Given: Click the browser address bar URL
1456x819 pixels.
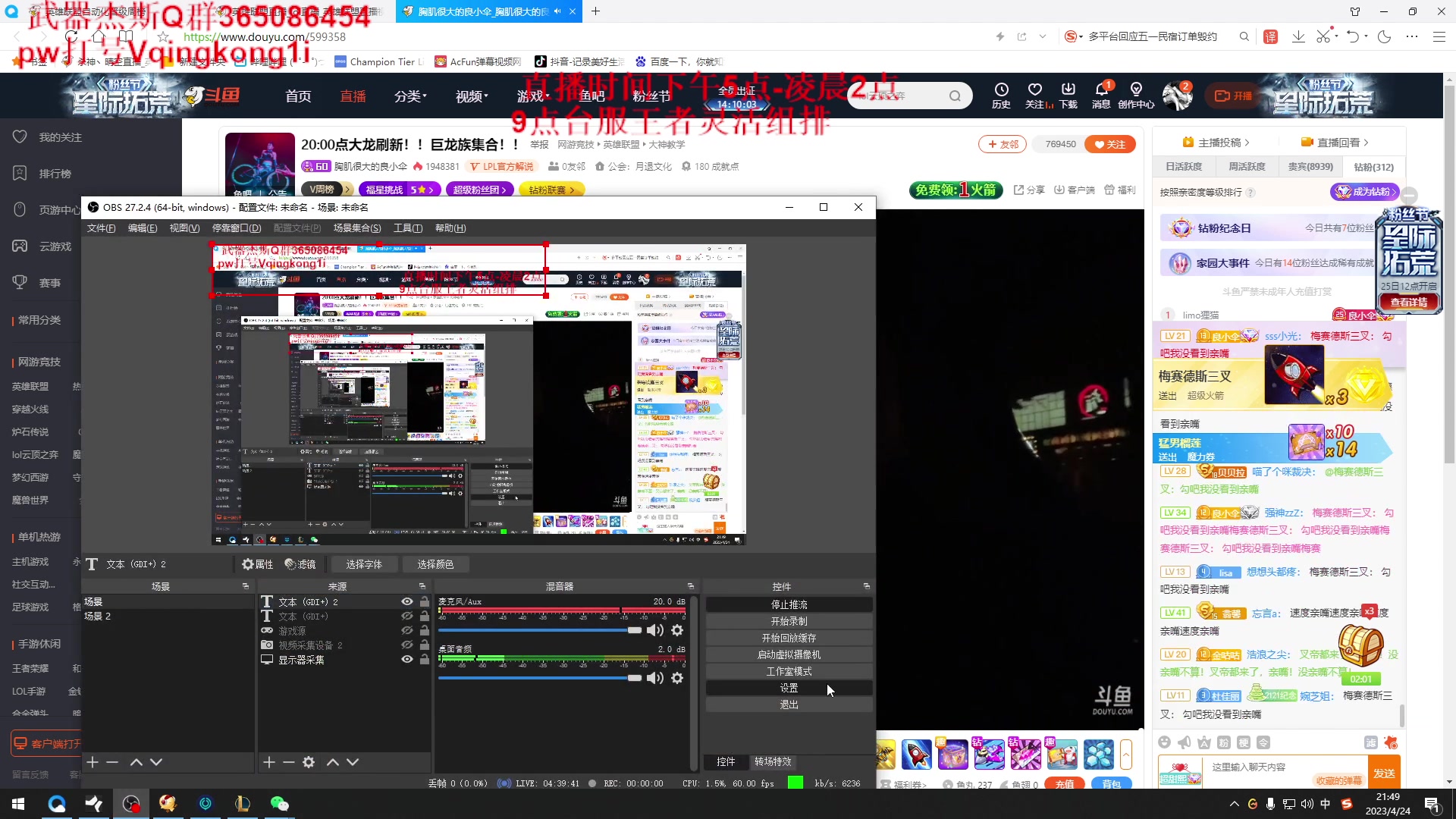Looking at the screenshot, I should click(x=265, y=36).
